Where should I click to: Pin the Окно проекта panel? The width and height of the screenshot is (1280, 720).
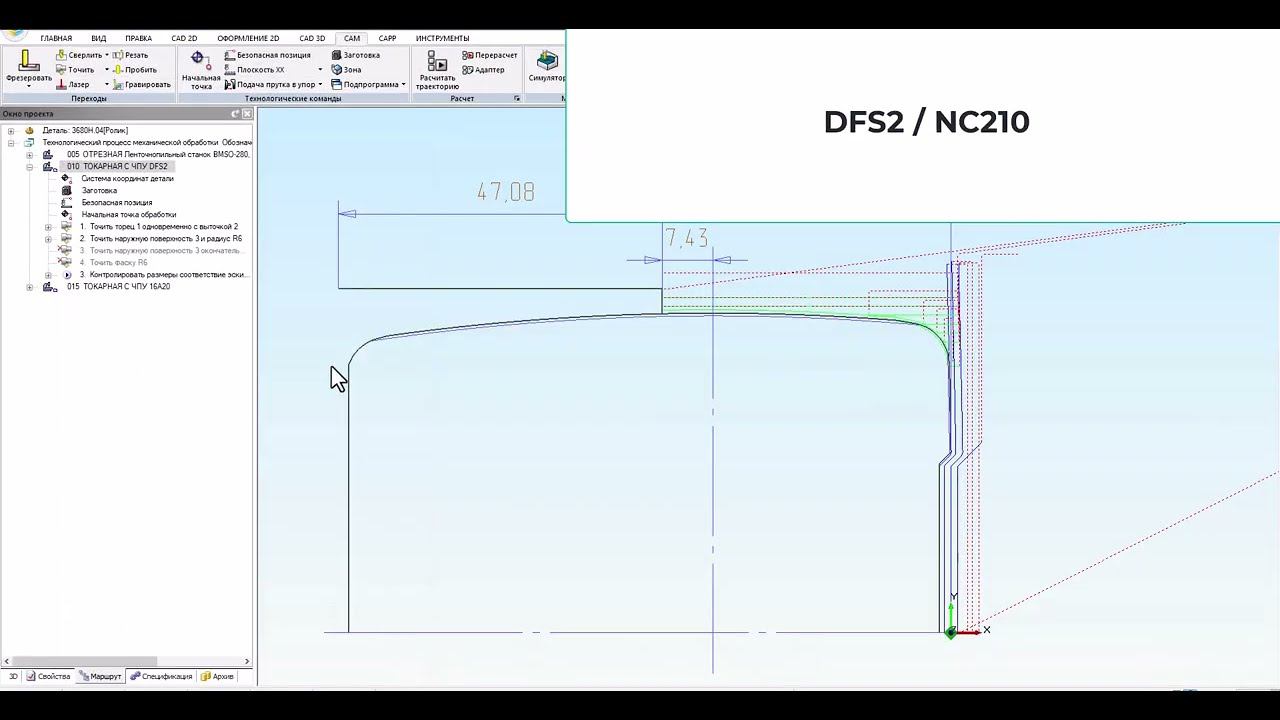pos(236,114)
